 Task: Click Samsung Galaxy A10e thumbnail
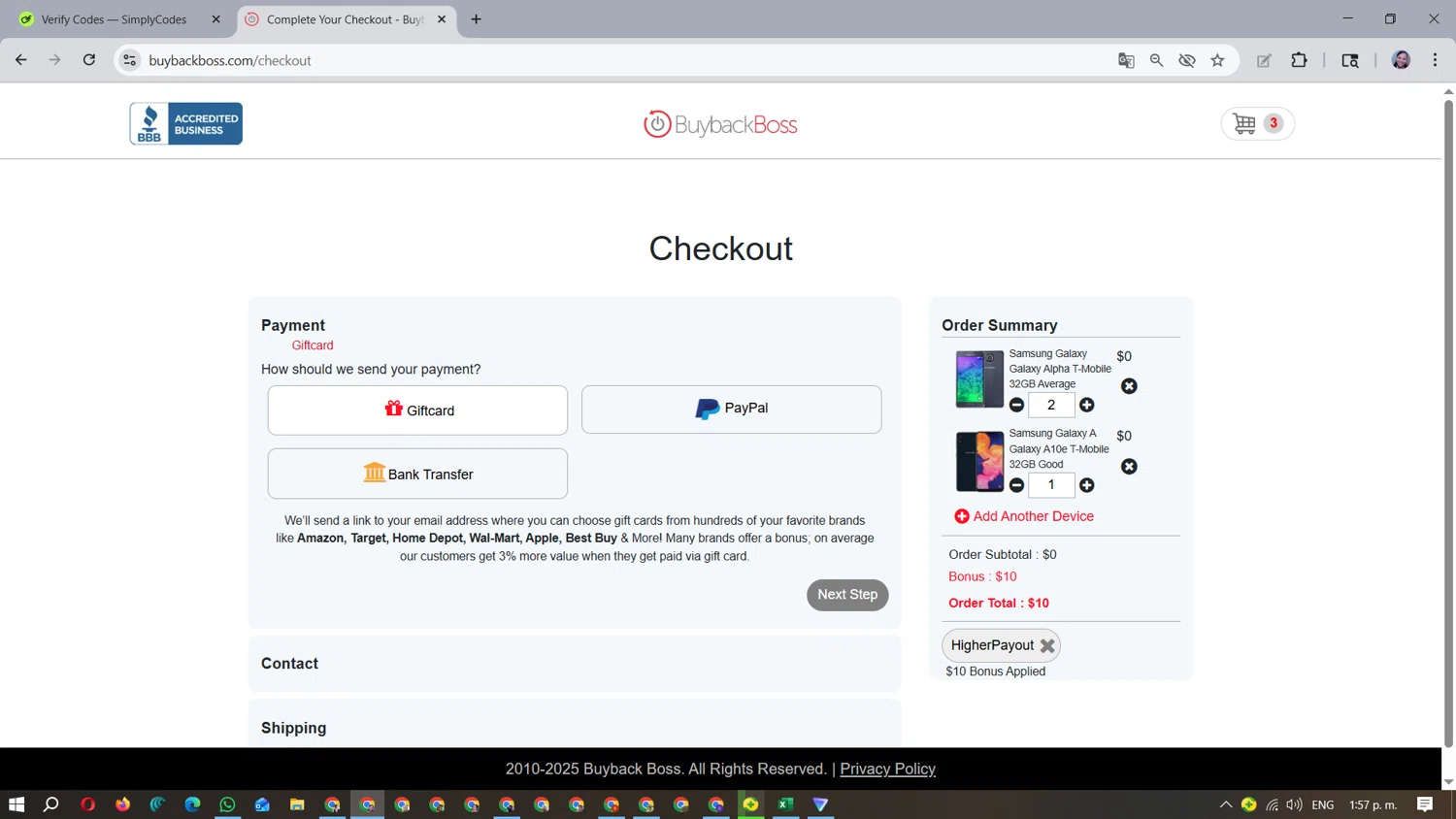(979, 461)
